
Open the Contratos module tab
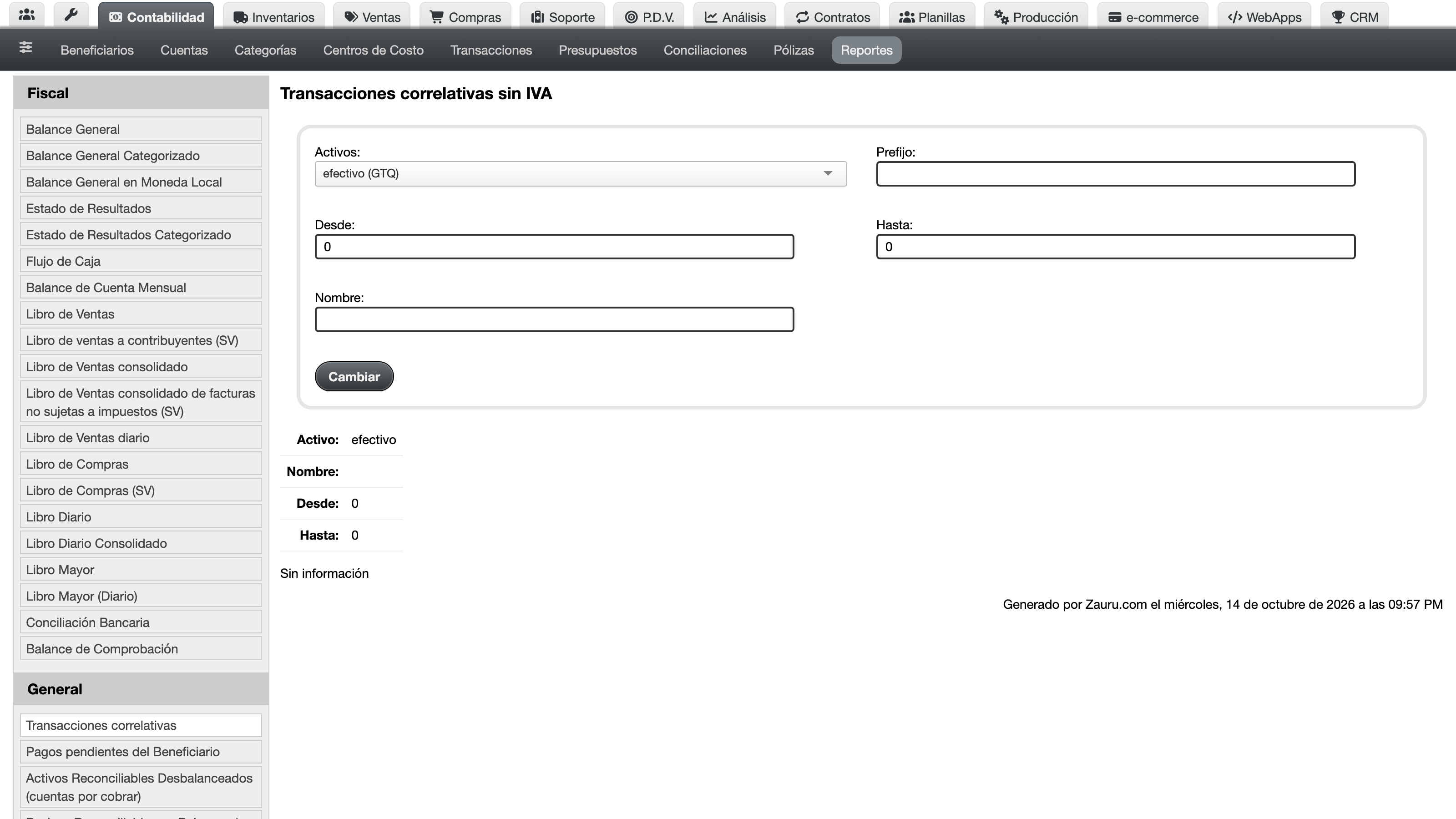(x=833, y=17)
